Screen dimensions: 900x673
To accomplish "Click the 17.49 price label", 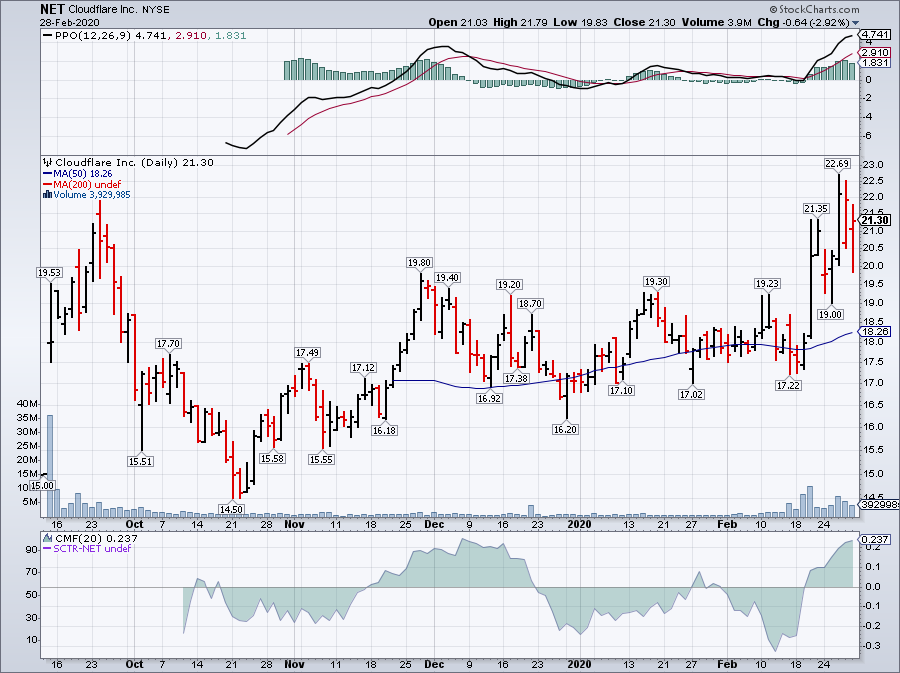I will 308,353.
